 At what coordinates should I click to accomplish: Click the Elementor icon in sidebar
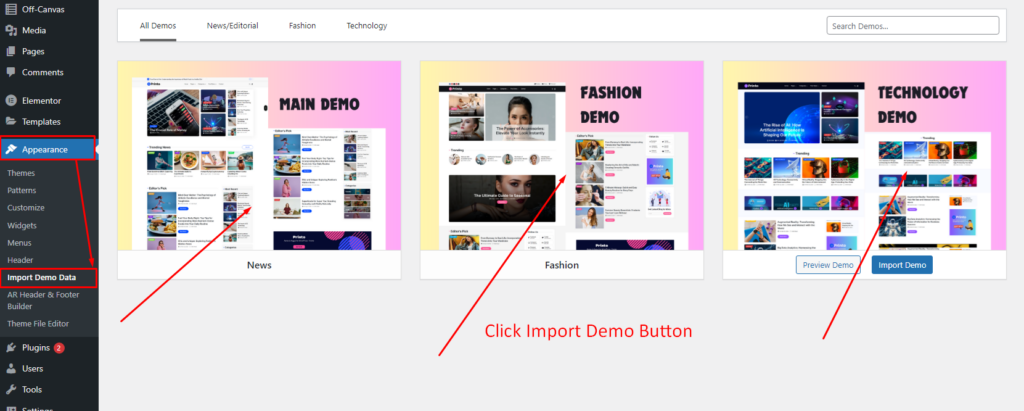click(x=10, y=100)
